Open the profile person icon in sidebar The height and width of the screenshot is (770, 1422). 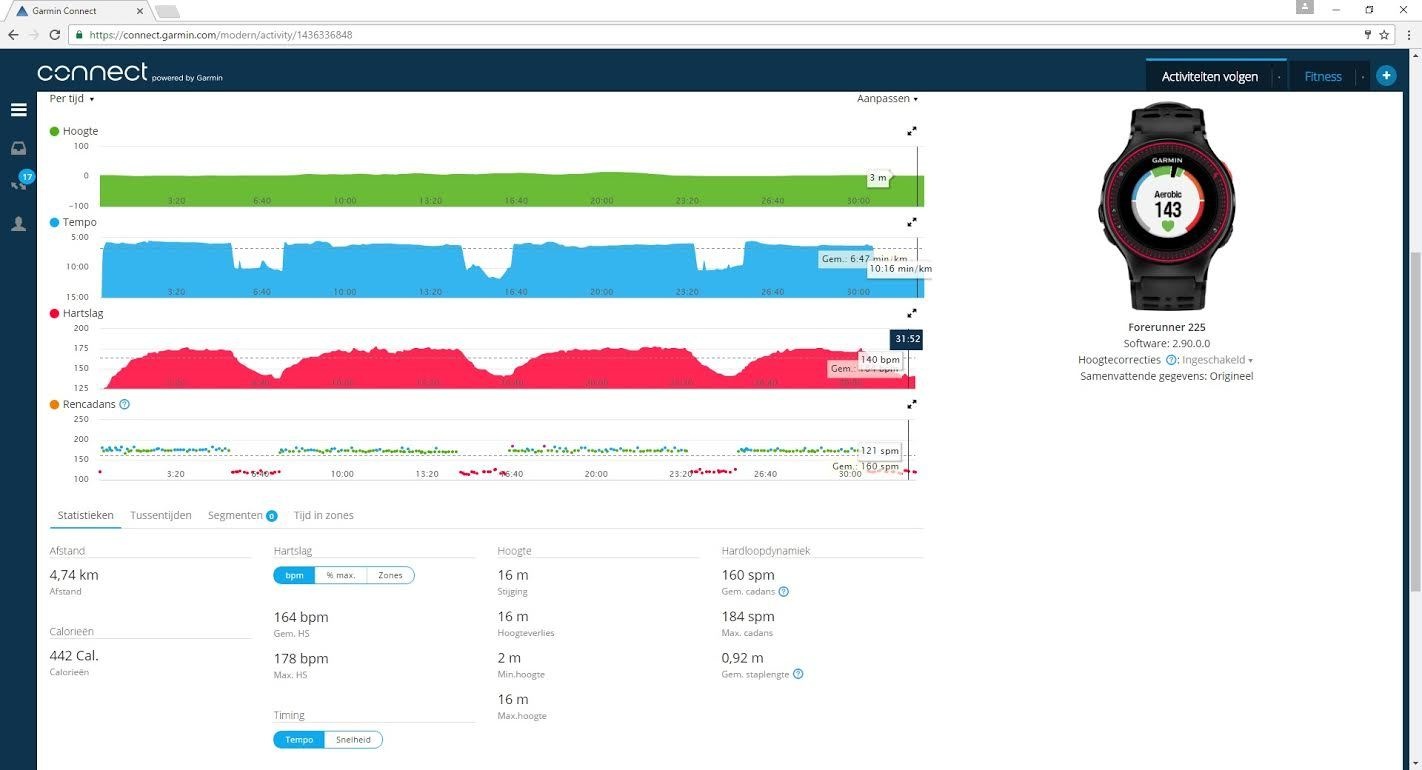coord(18,224)
